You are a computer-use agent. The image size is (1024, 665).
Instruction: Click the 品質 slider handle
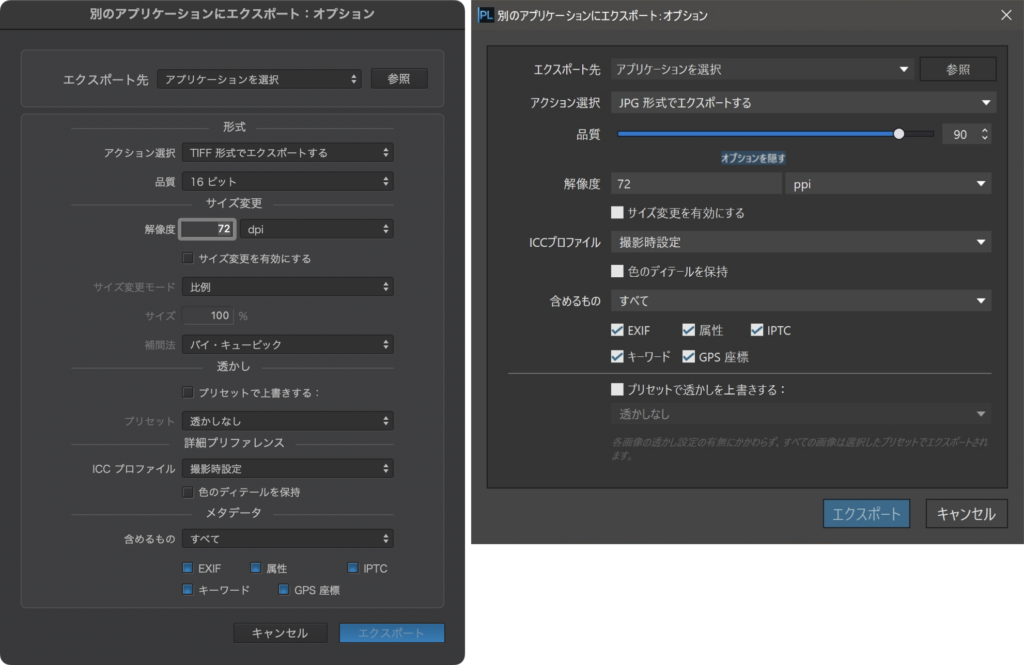click(x=899, y=134)
